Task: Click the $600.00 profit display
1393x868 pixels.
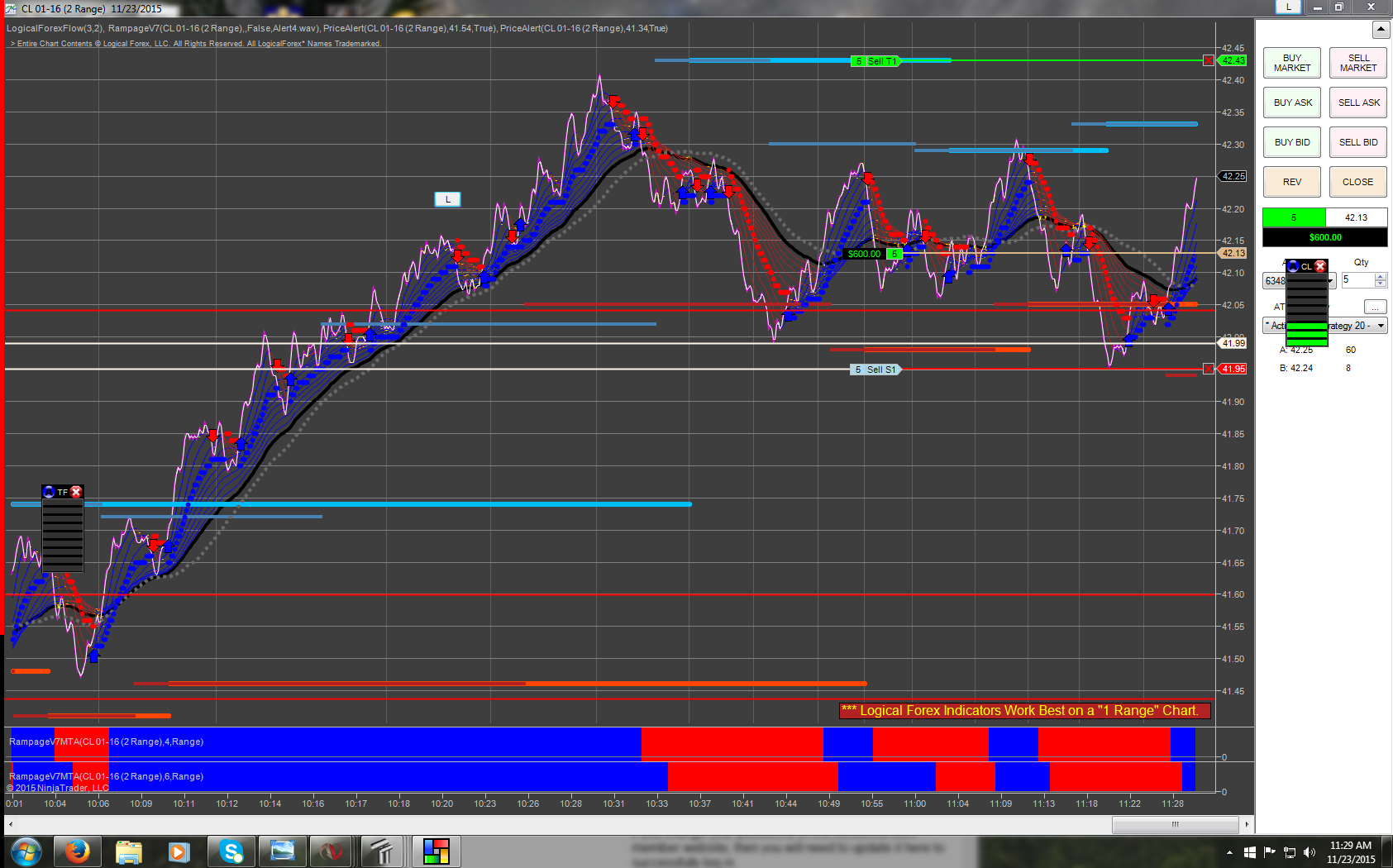Action: 1325,237
